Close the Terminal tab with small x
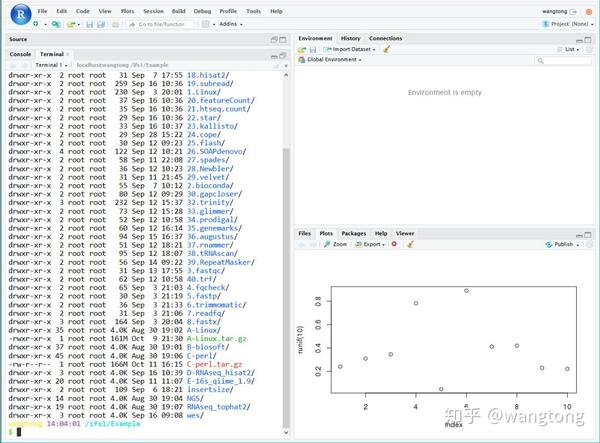The height and width of the screenshot is (443, 600). point(68,54)
